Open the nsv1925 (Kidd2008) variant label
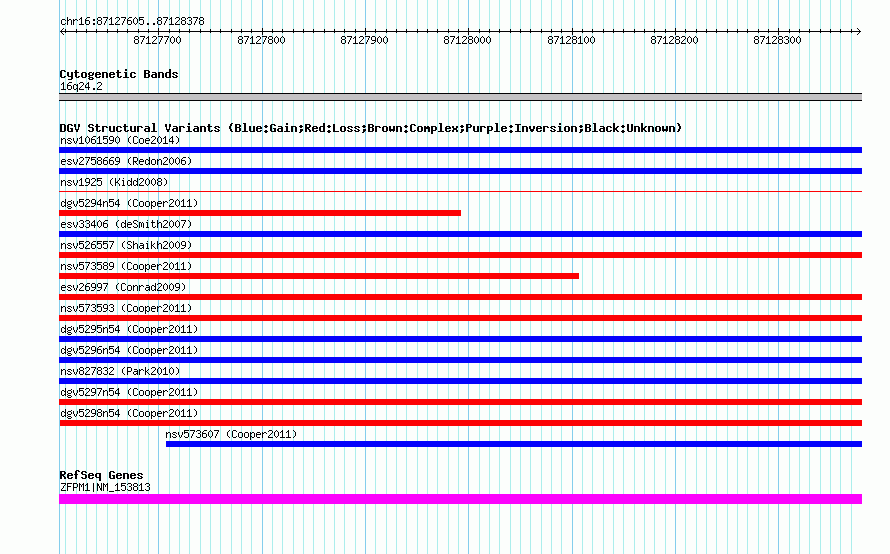The width and height of the screenshot is (890, 554). point(114,182)
